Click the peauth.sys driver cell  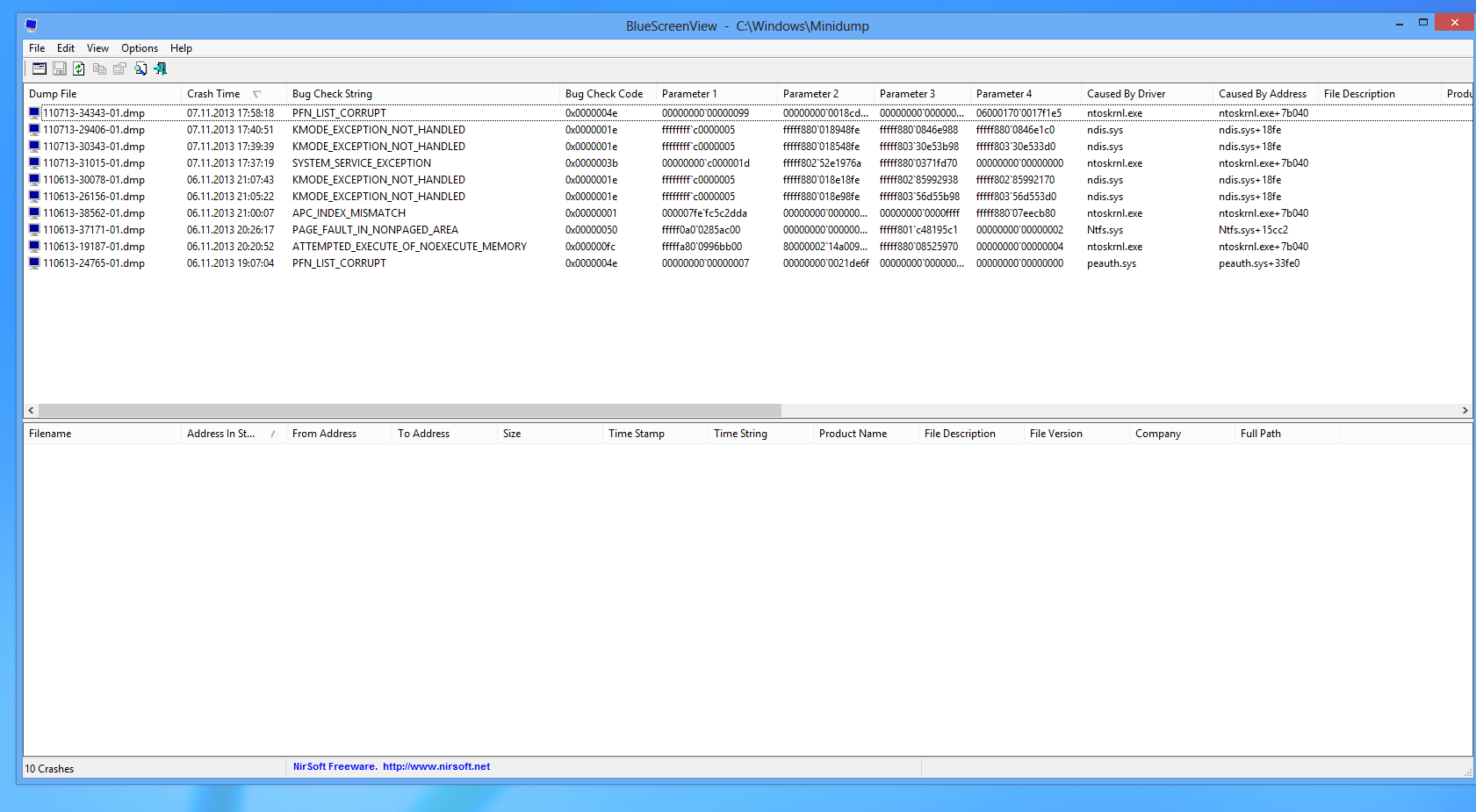[1112, 263]
